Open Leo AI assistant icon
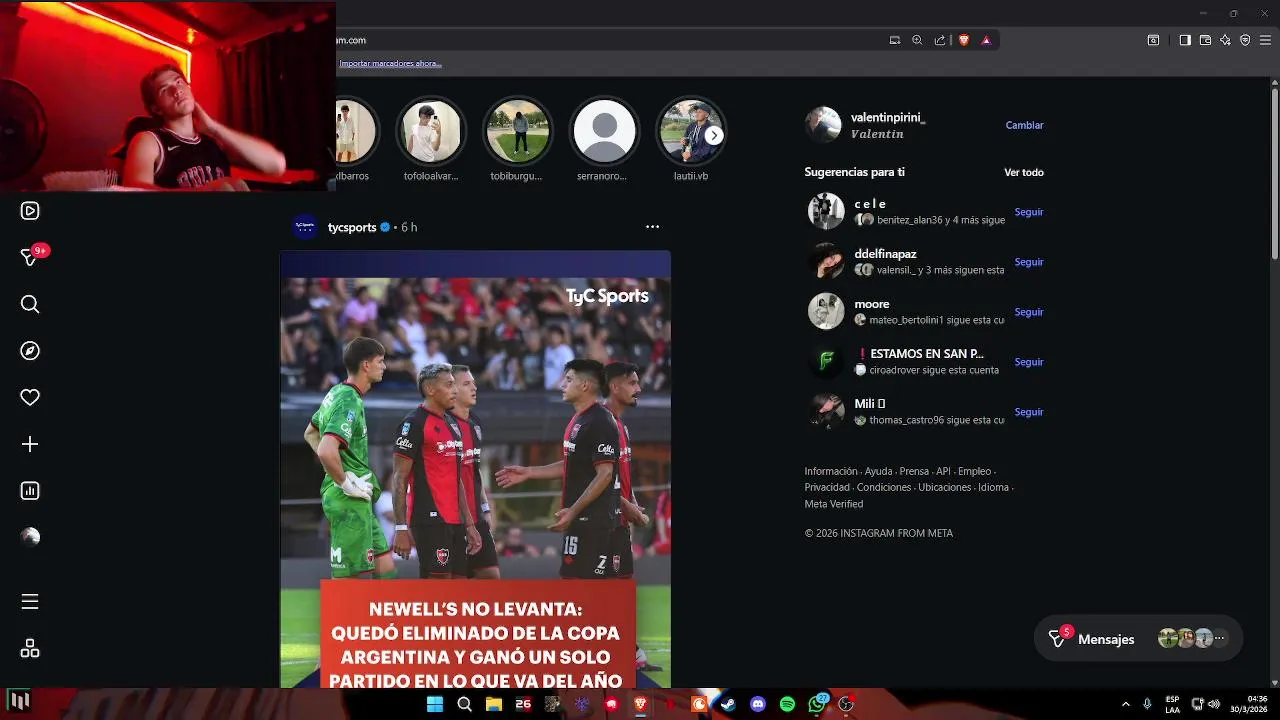Viewport: 1280px width, 720px height. [x=1225, y=40]
